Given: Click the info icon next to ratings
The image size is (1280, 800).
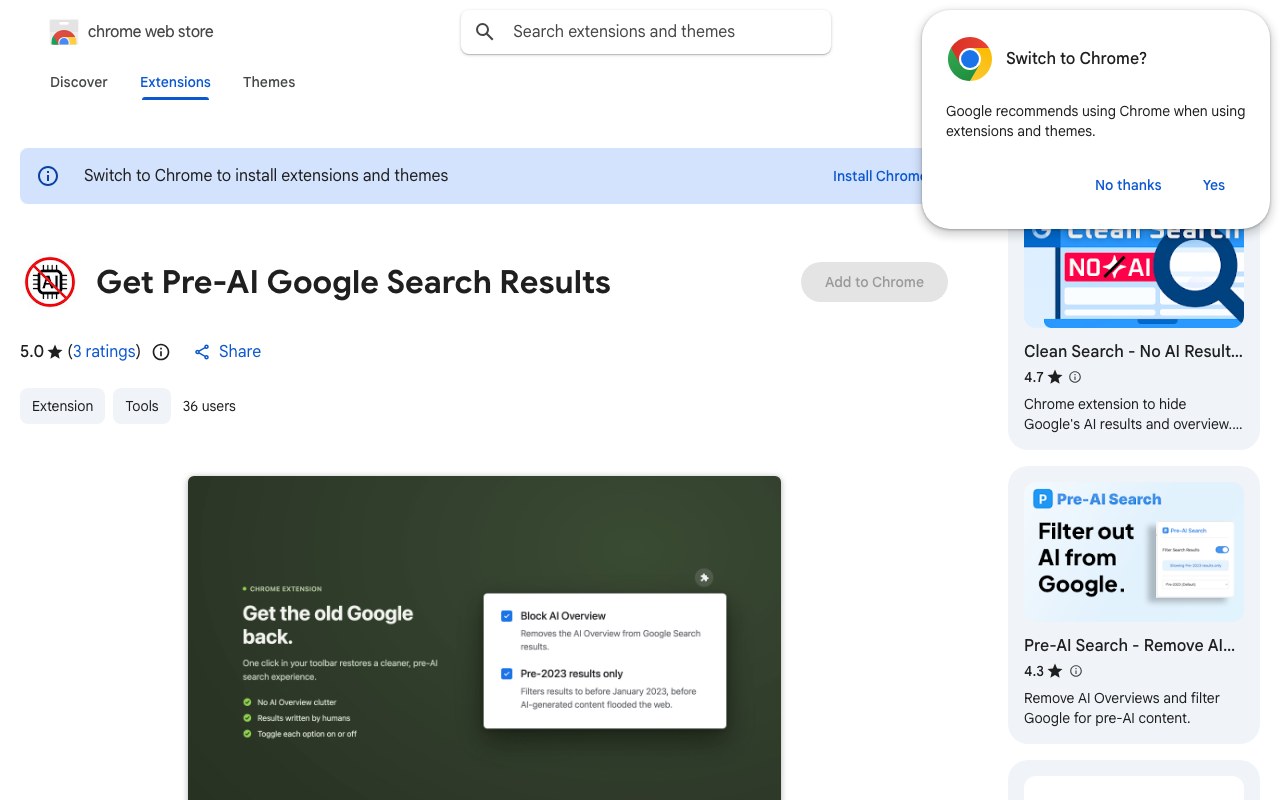Looking at the screenshot, I should click(161, 352).
